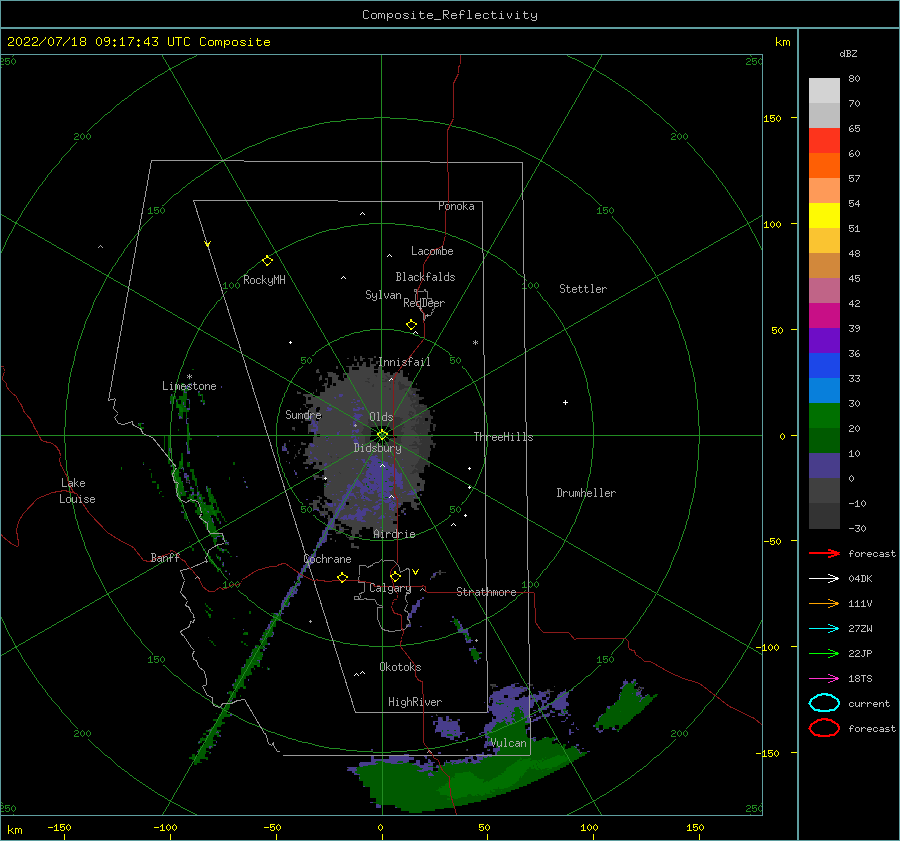Click the purple swatch between 39 and 36
Screen dimensions: 900x841
(x=824, y=340)
